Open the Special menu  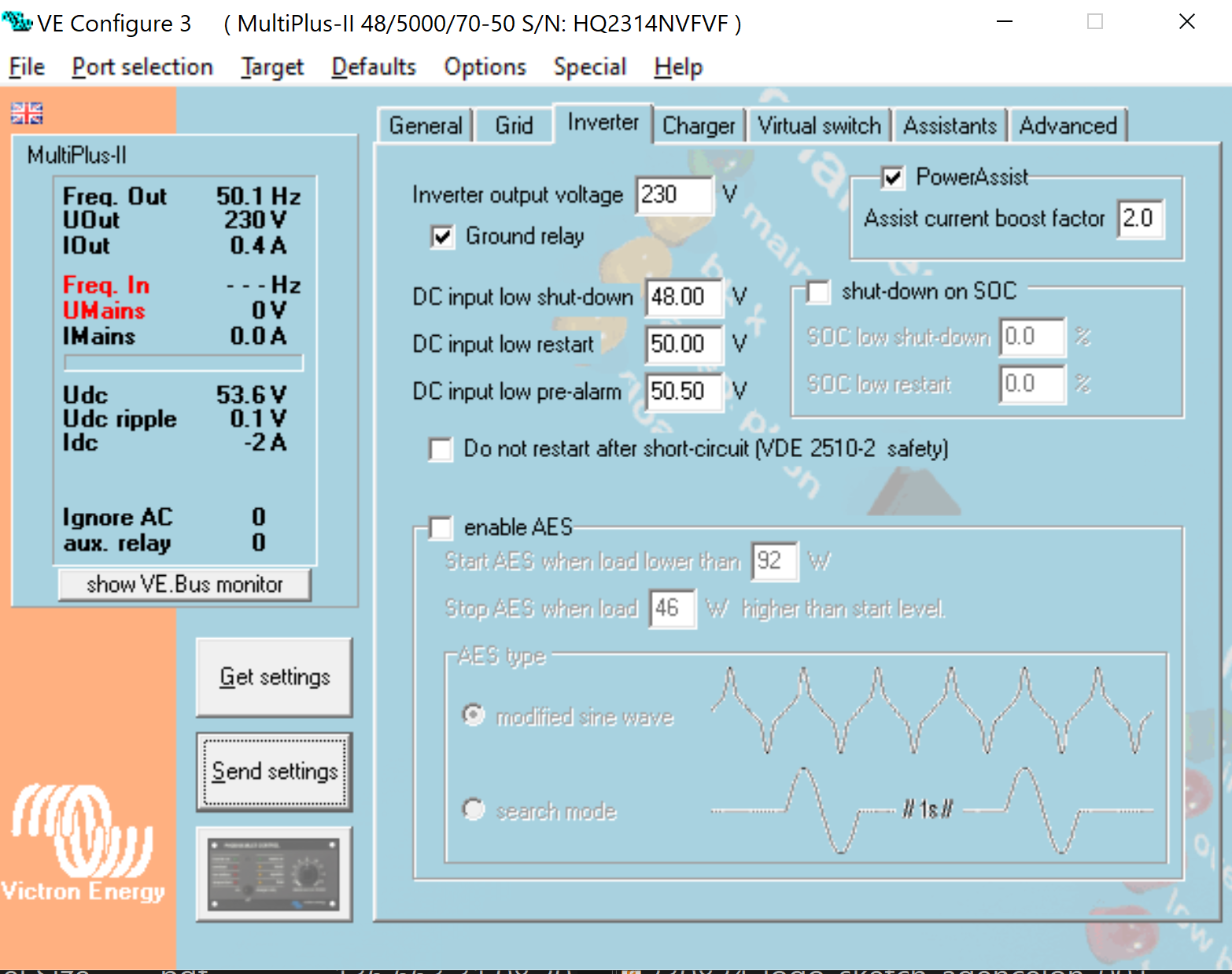(x=590, y=67)
